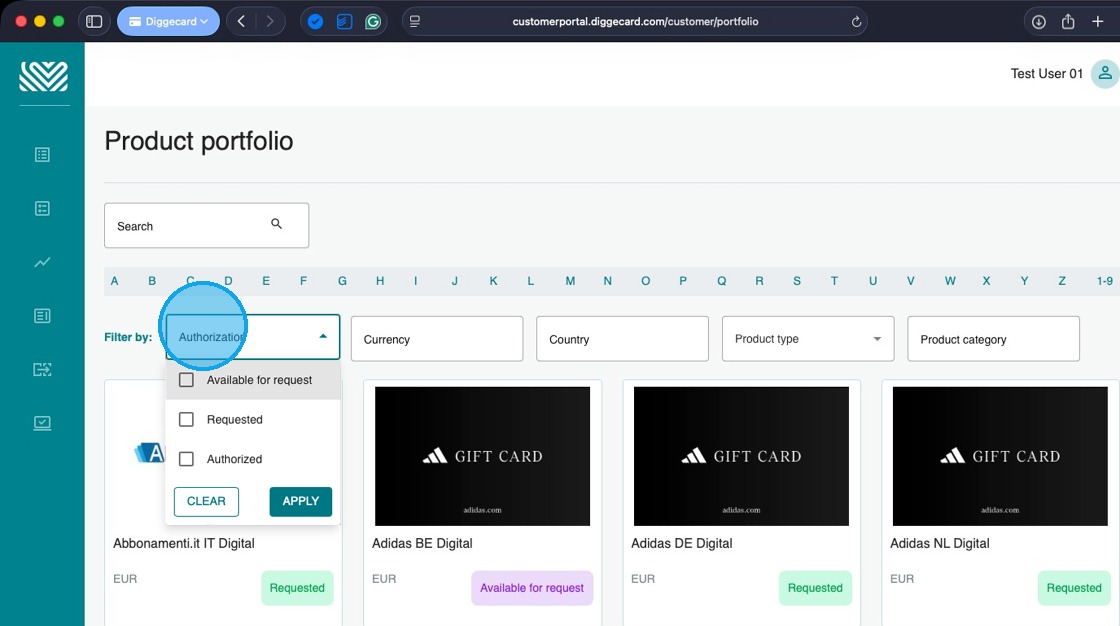The height and width of the screenshot is (626, 1120).
Task: Click the Grammarly extension icon
Action: click(373, 21)
